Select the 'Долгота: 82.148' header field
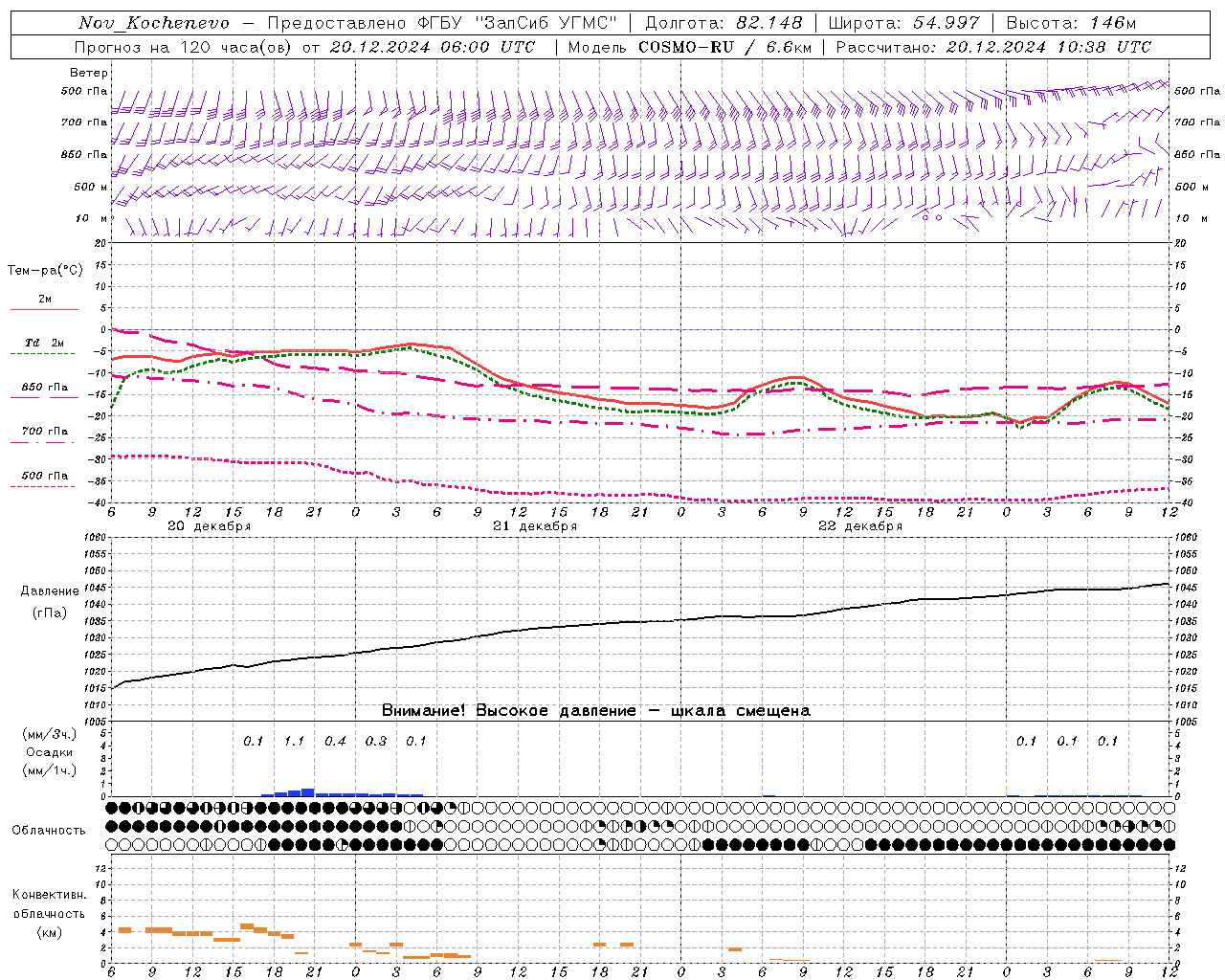Viewport: 1225px width, 980px height. point(724,23)
